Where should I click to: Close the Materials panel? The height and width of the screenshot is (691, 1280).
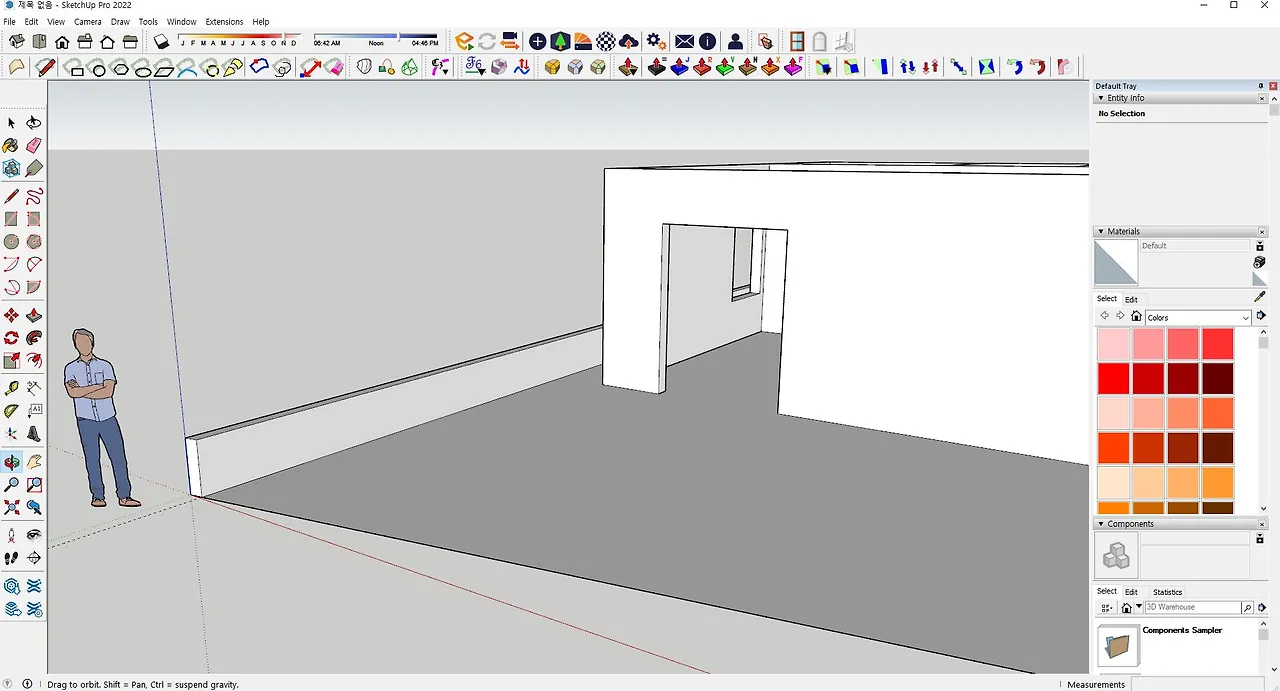(x=1261, y=231)
